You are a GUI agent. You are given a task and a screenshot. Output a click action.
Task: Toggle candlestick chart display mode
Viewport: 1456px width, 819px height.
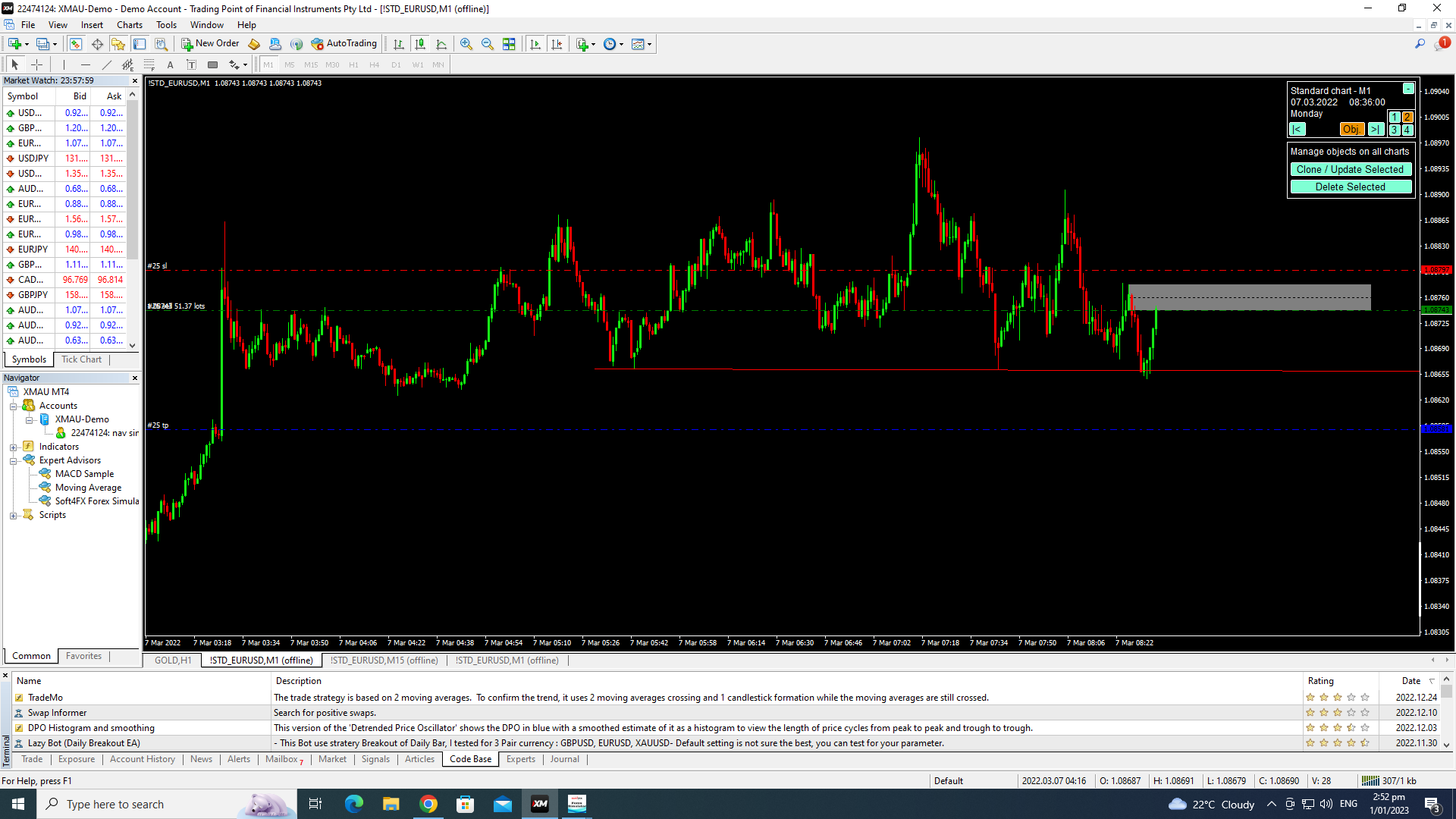coord(420,44)
